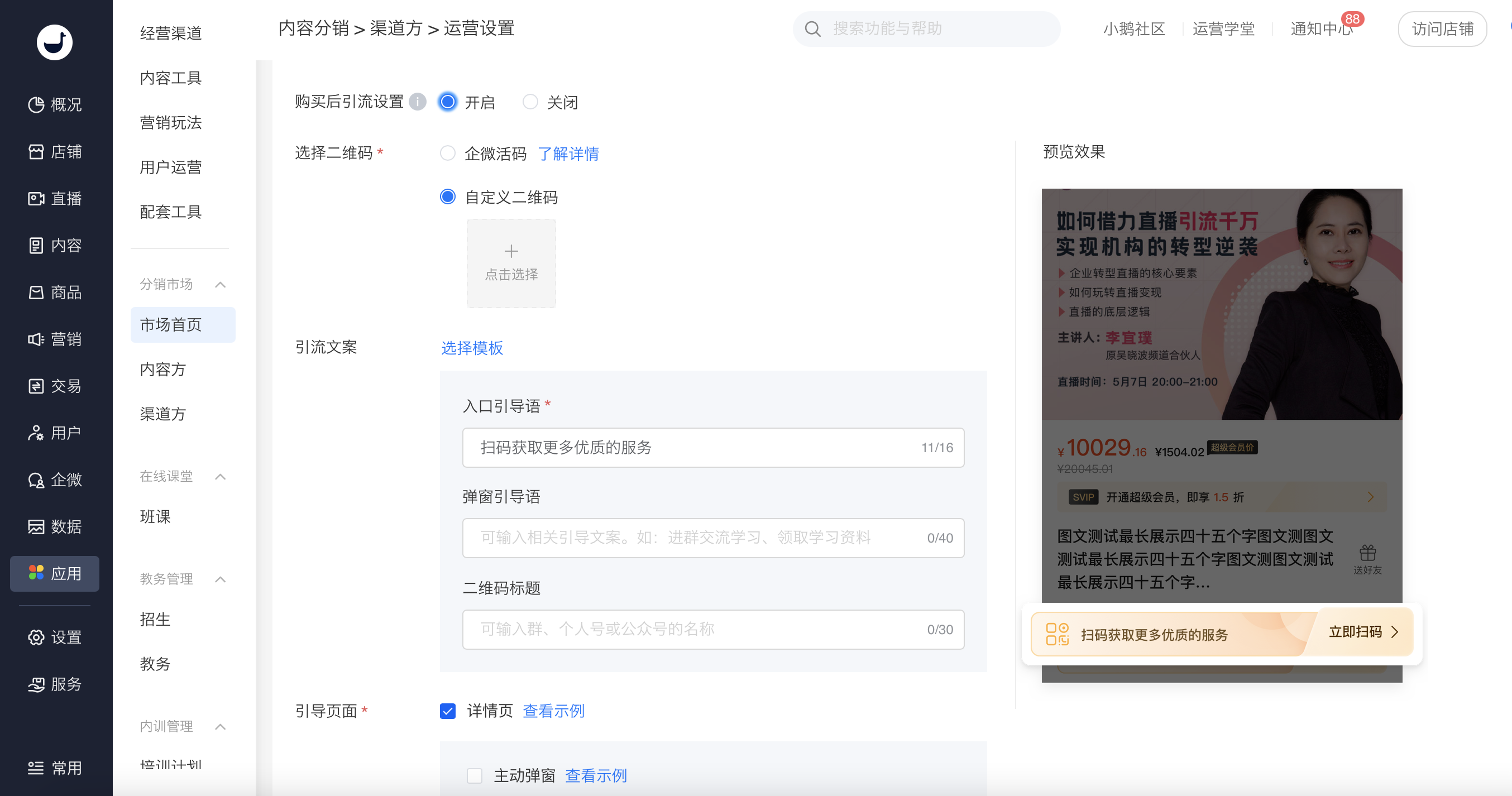Open 营销 marketing section

55,339
